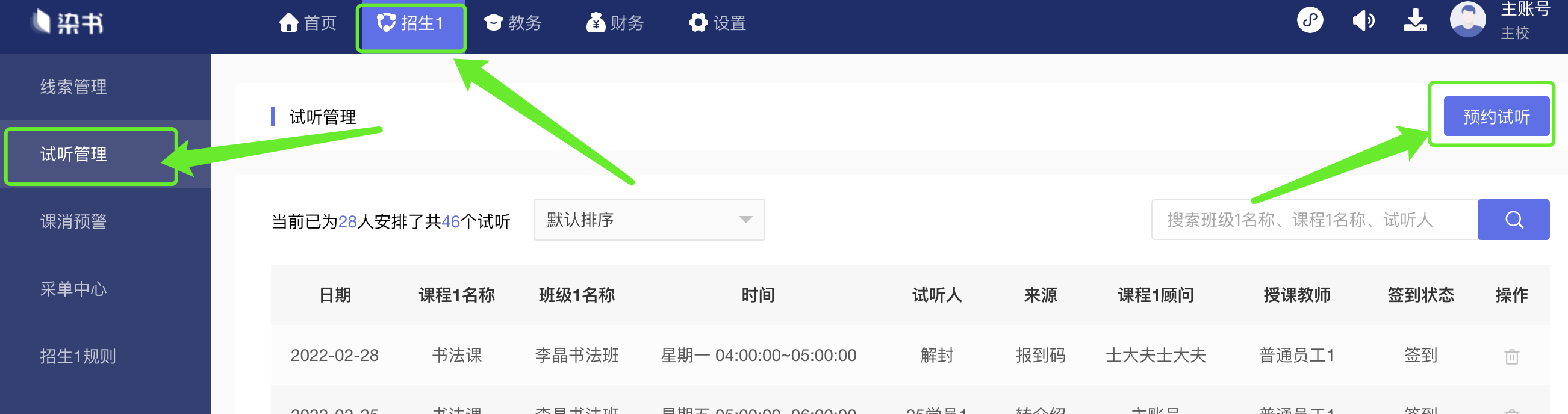Image resolution: width=1568 pixels, height=414 pixels.
Task: Click the 预约试听 button
Action: pyautogui.click(x=1496, y=116)
